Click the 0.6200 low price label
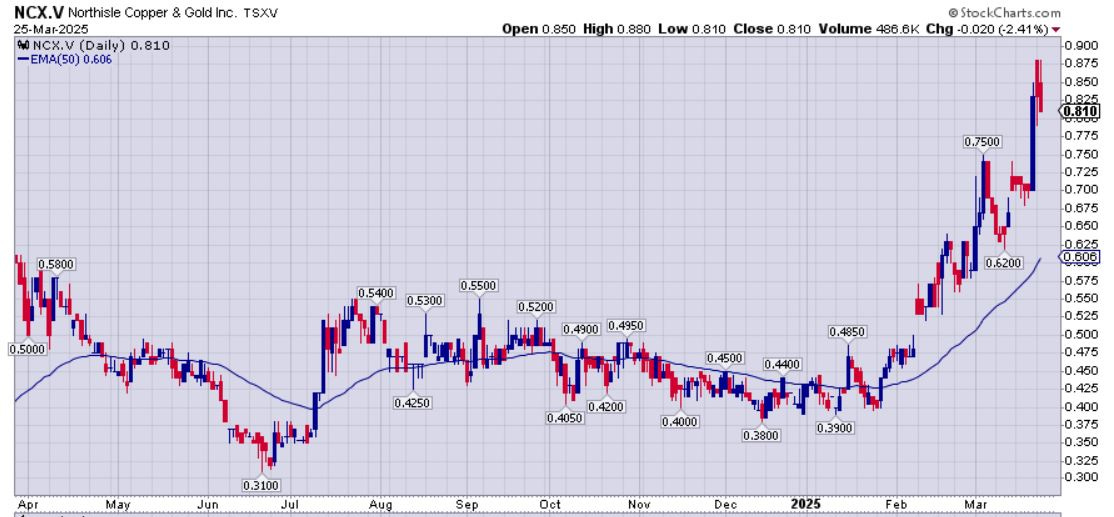 click(x=1004, y=263)
